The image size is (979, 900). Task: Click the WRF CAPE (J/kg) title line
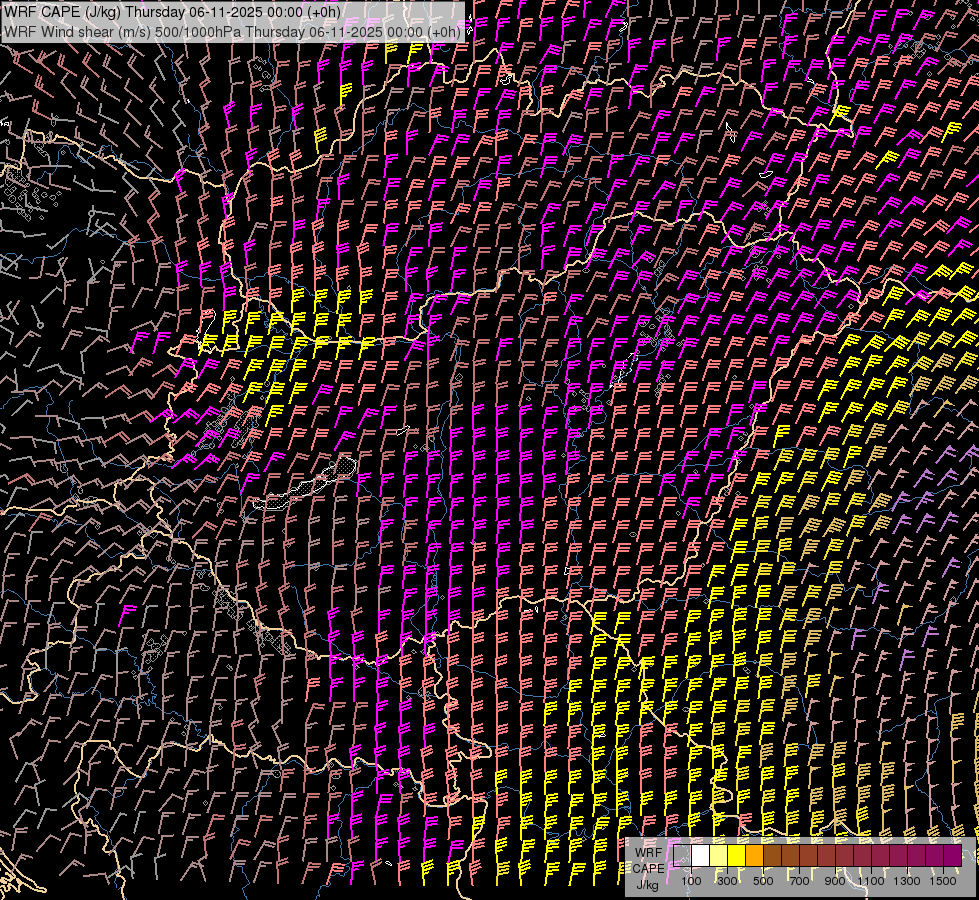click(171, 12)
